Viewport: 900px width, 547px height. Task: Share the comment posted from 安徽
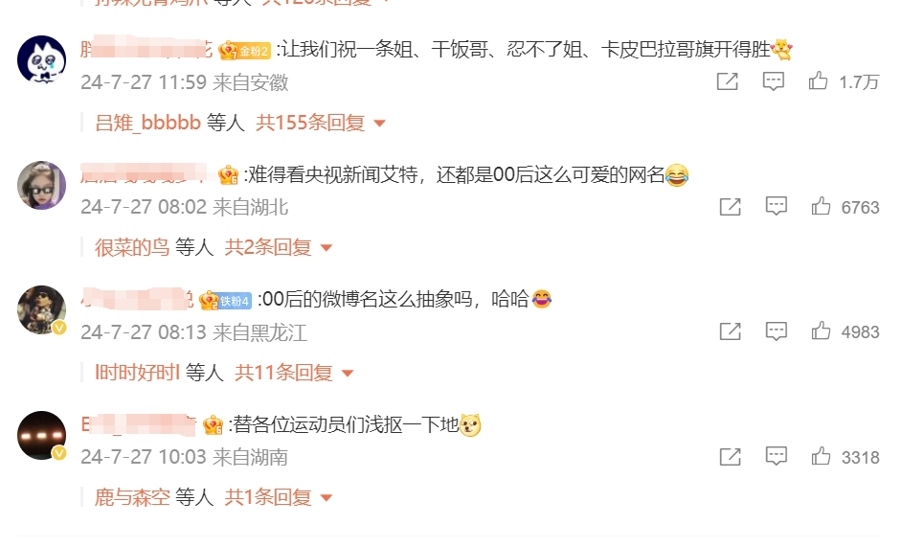[x=727, y=82]
